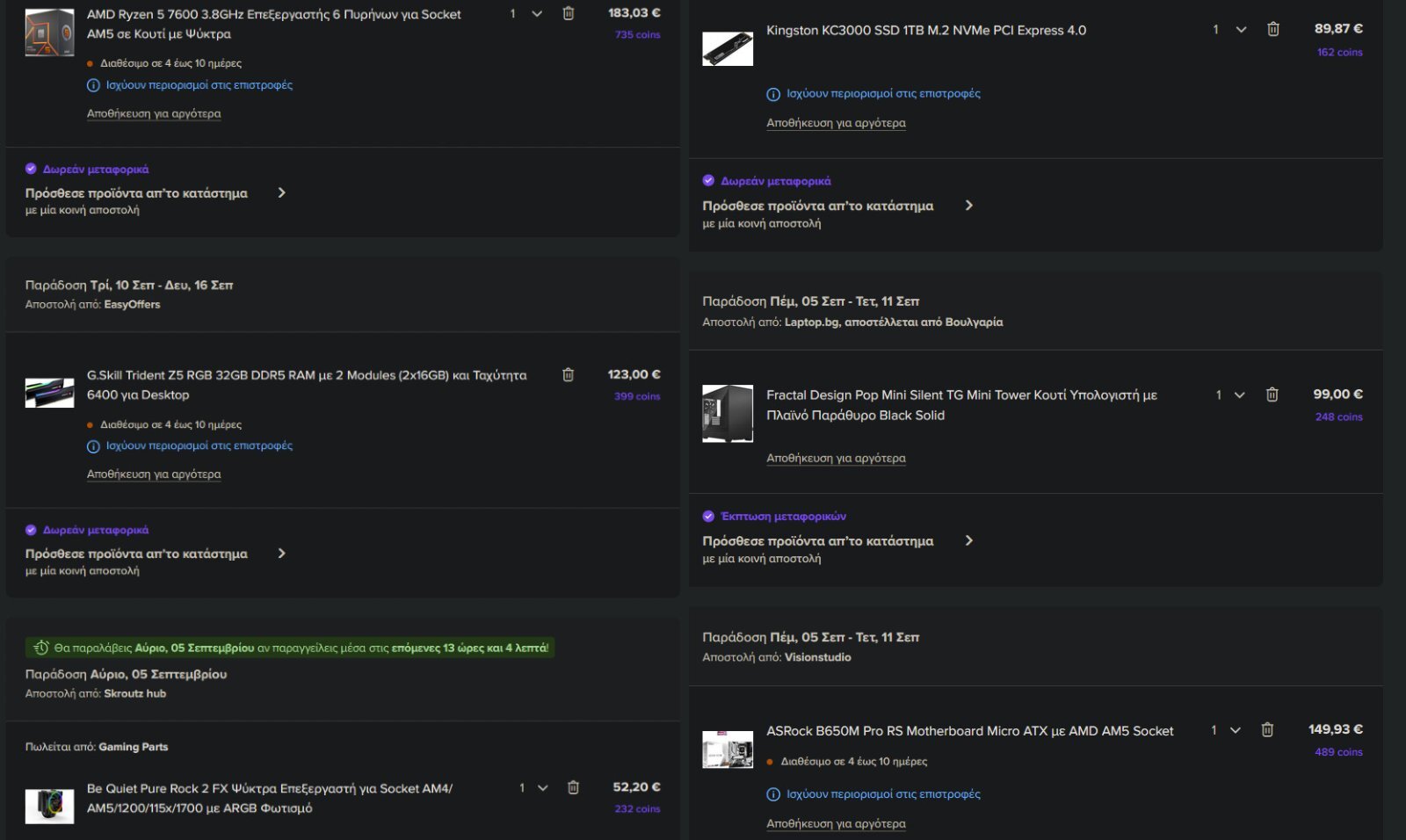Expand add products chevron under Ryzen 5
1406x840 pixels.
click(281, 192)
